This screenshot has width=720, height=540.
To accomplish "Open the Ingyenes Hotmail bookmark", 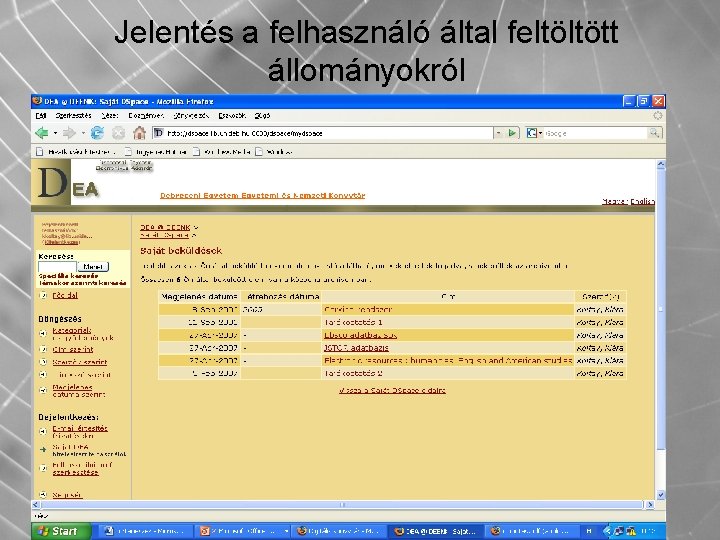I will (x=156, y=152).
